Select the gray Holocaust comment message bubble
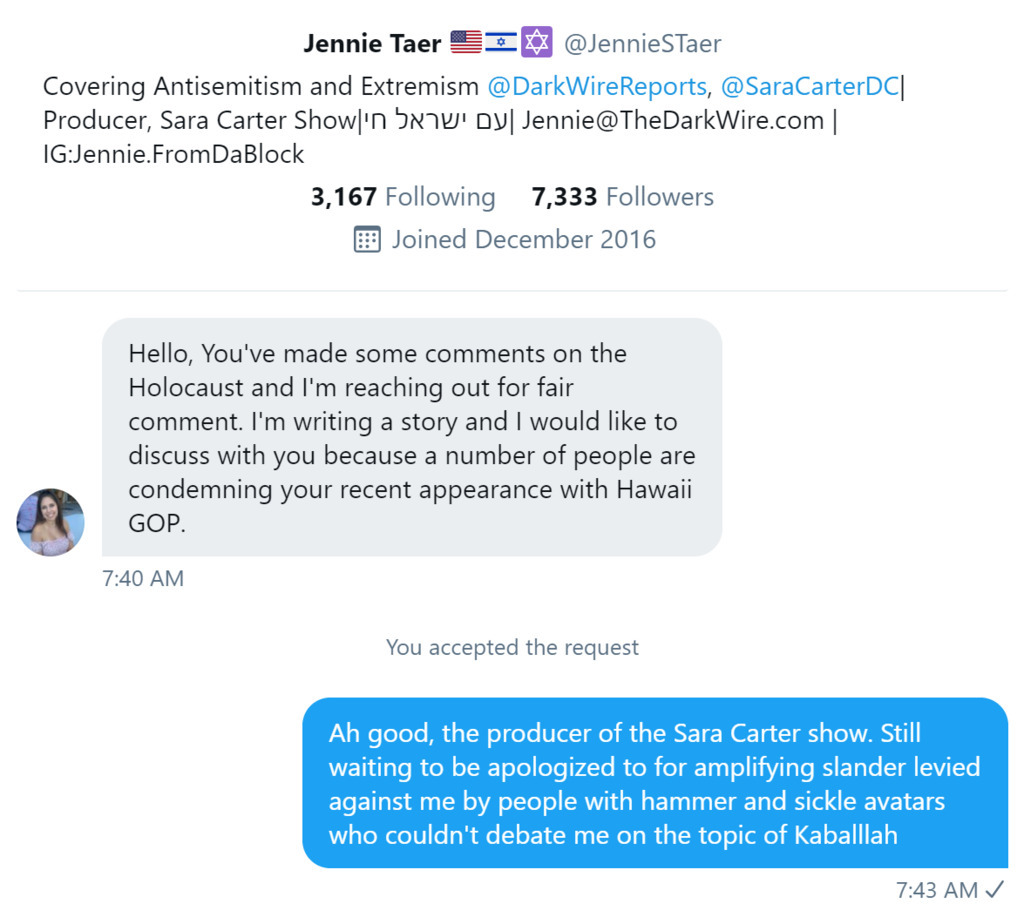 (412, 437)
